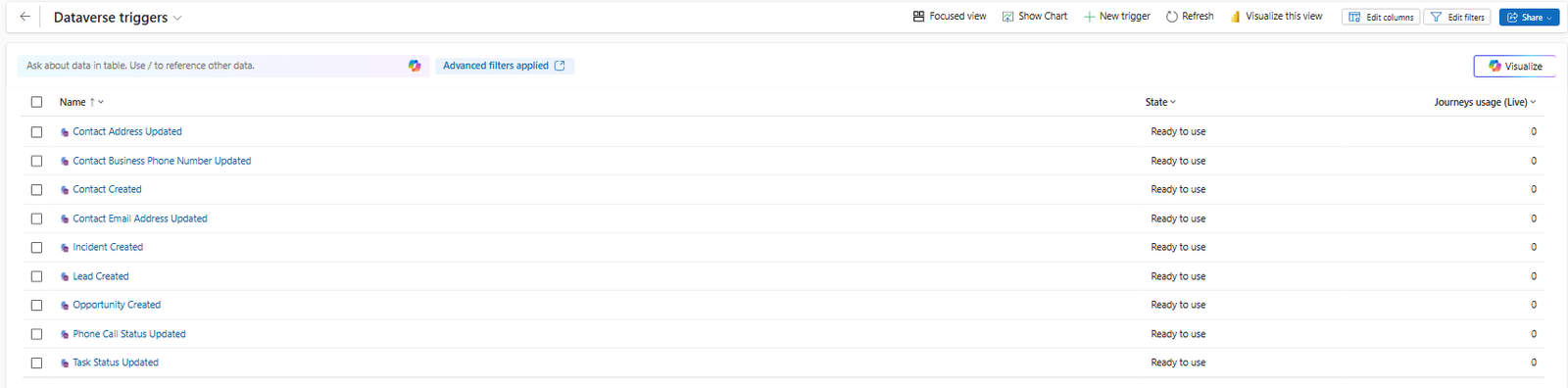The height and width of the screenshot is (388, 1568).
Task: Focus the Ask about data input
Action: pyautogui.click(x=211, y=66)
